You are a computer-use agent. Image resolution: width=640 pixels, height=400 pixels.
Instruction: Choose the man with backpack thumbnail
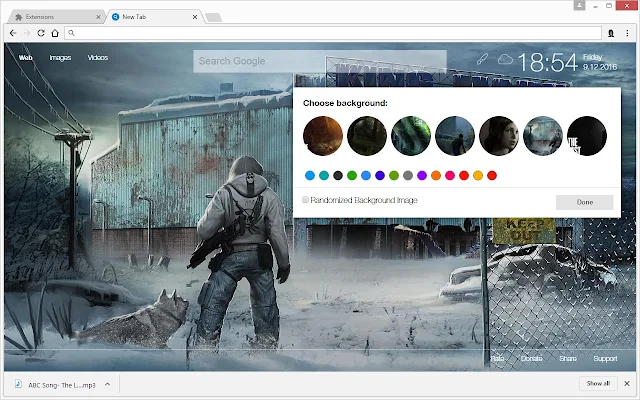(455, 136)
